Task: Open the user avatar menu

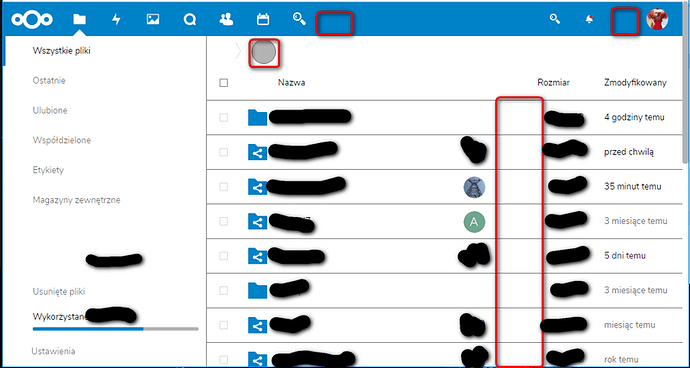Action: (657, 19)
